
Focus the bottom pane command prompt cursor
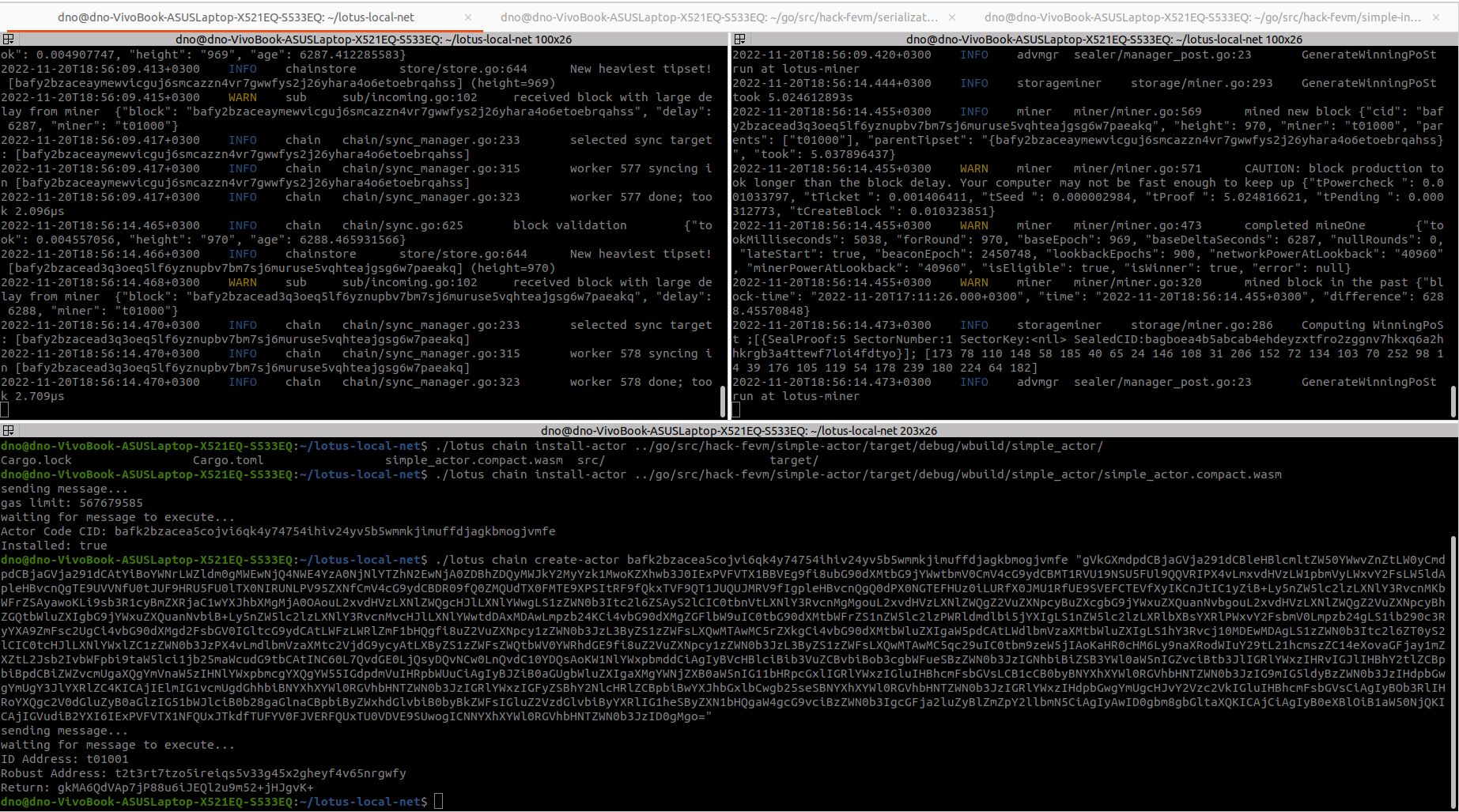pos(439,802)
